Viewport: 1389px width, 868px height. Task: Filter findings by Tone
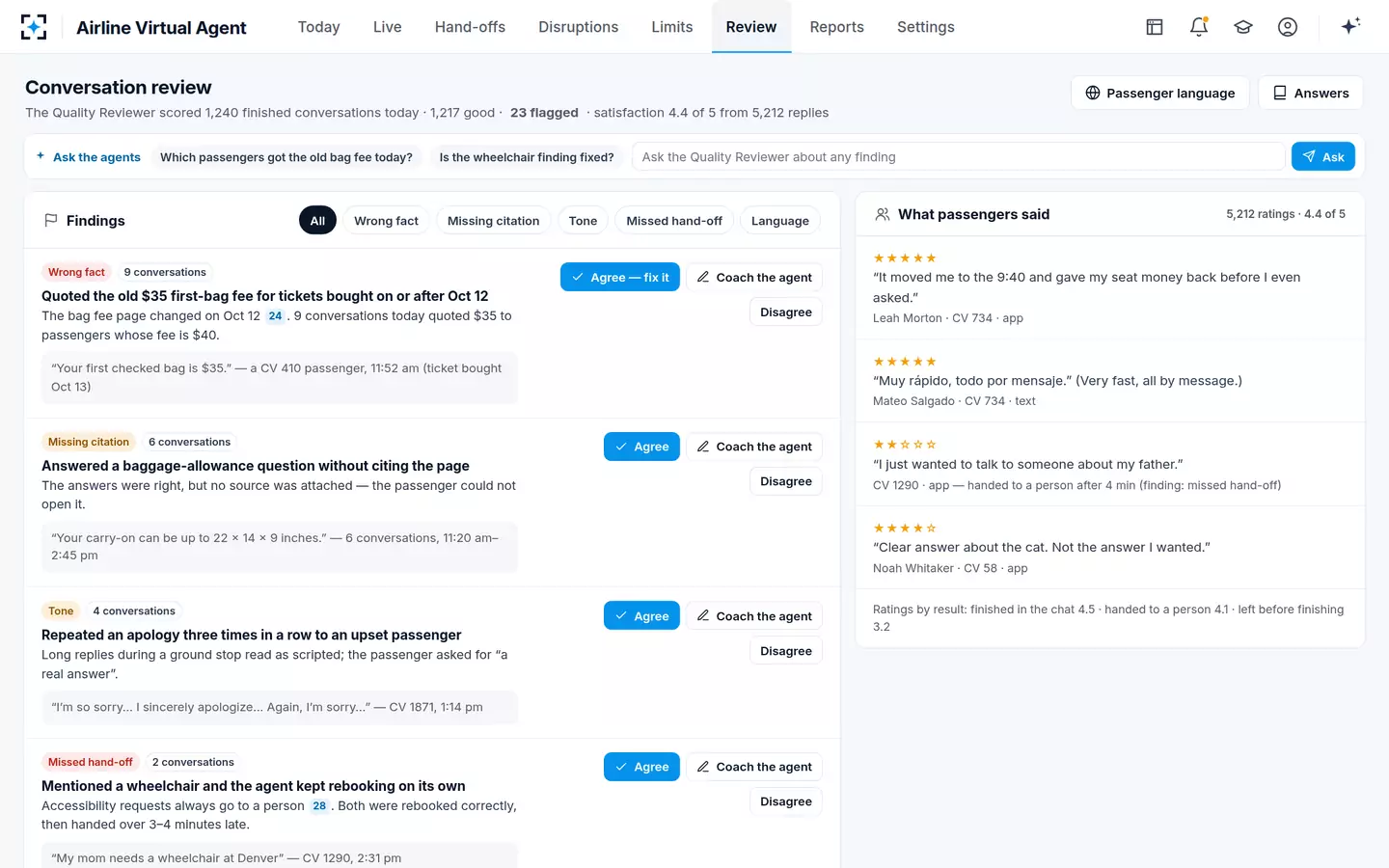(583, 221)
